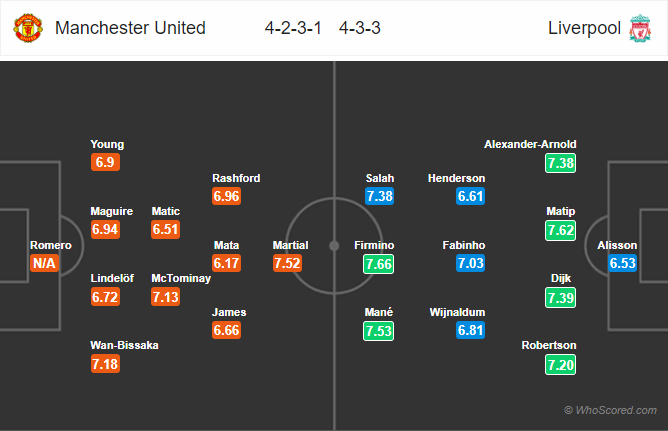Click the Alexander-Arnold player name
This screenshot has height=431, width=668.
pos(530,144)
